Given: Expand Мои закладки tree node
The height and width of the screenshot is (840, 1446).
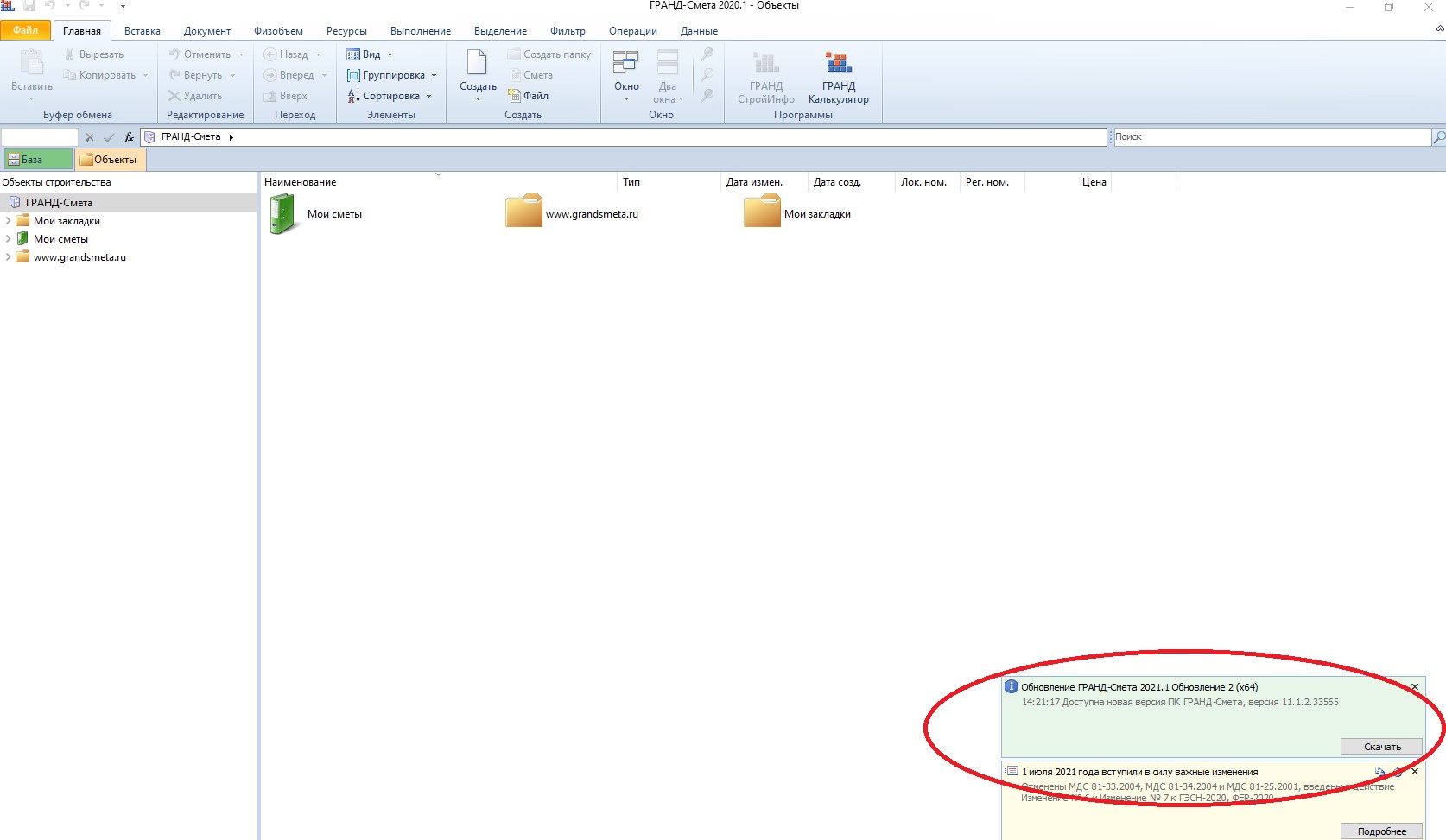Looking at the screenshot, I should click(x=8, y=221).
